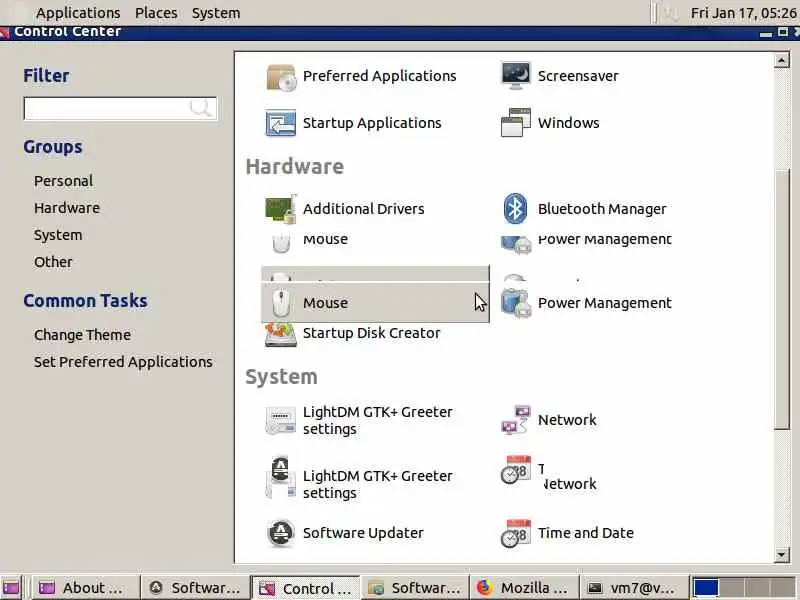The height and width of the screenshot is (600, 800).
Task: Click the "Bluetooth Manager" label
Action: (x=602, y=209)
